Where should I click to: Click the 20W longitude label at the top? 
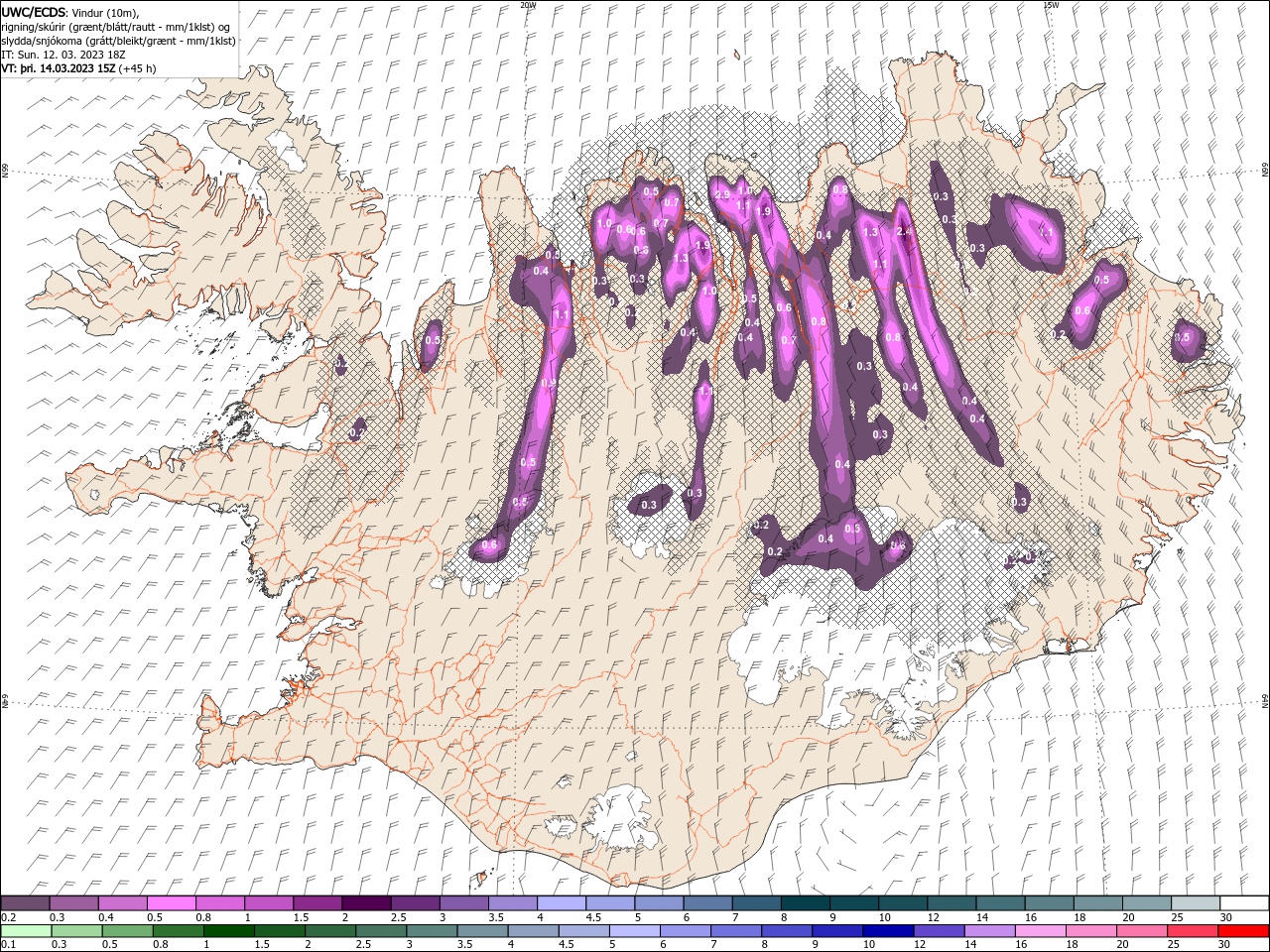[x=528, y=5]
